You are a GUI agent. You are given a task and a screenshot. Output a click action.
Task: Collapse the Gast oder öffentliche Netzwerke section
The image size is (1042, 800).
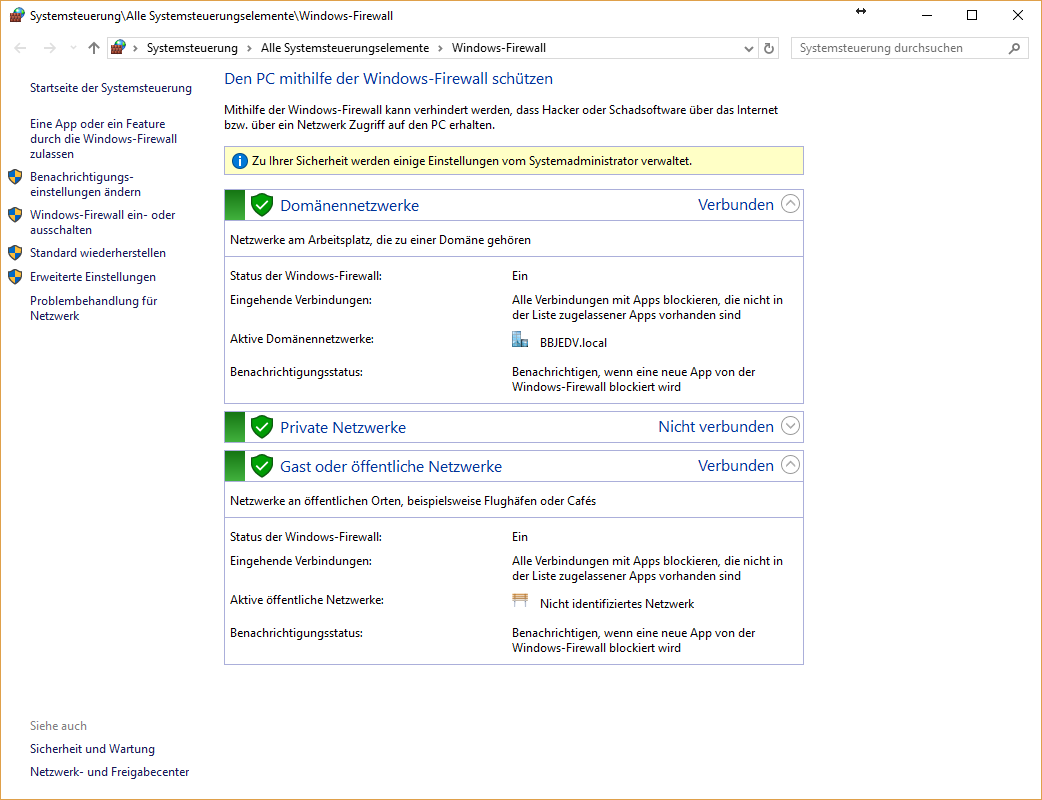pos(790,465)
